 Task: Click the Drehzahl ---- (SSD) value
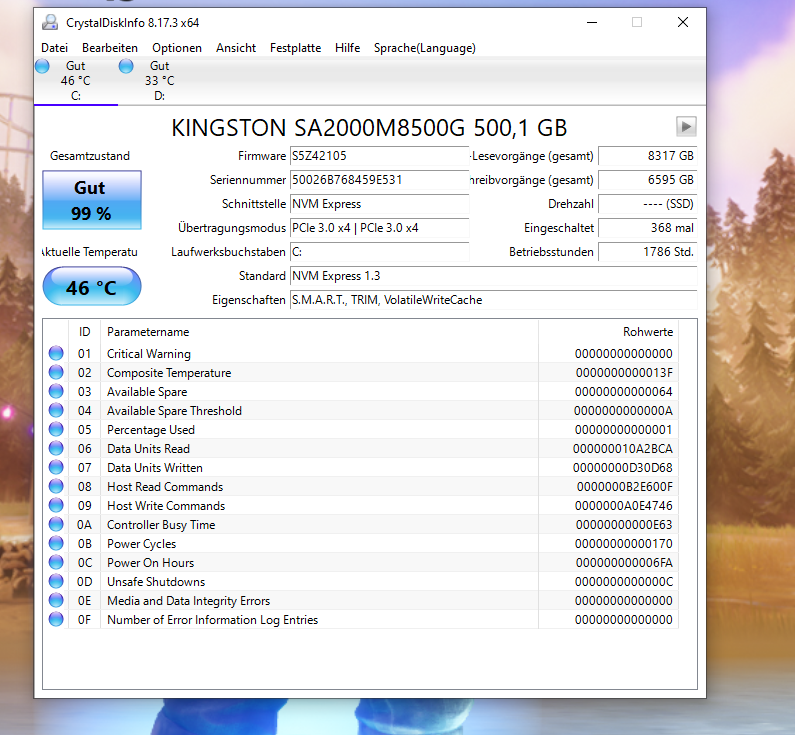pyautogui.click(x=647, y=204)
